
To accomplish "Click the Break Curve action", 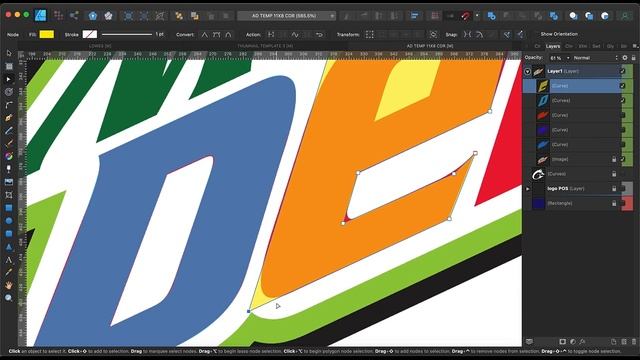I will 271,35.
